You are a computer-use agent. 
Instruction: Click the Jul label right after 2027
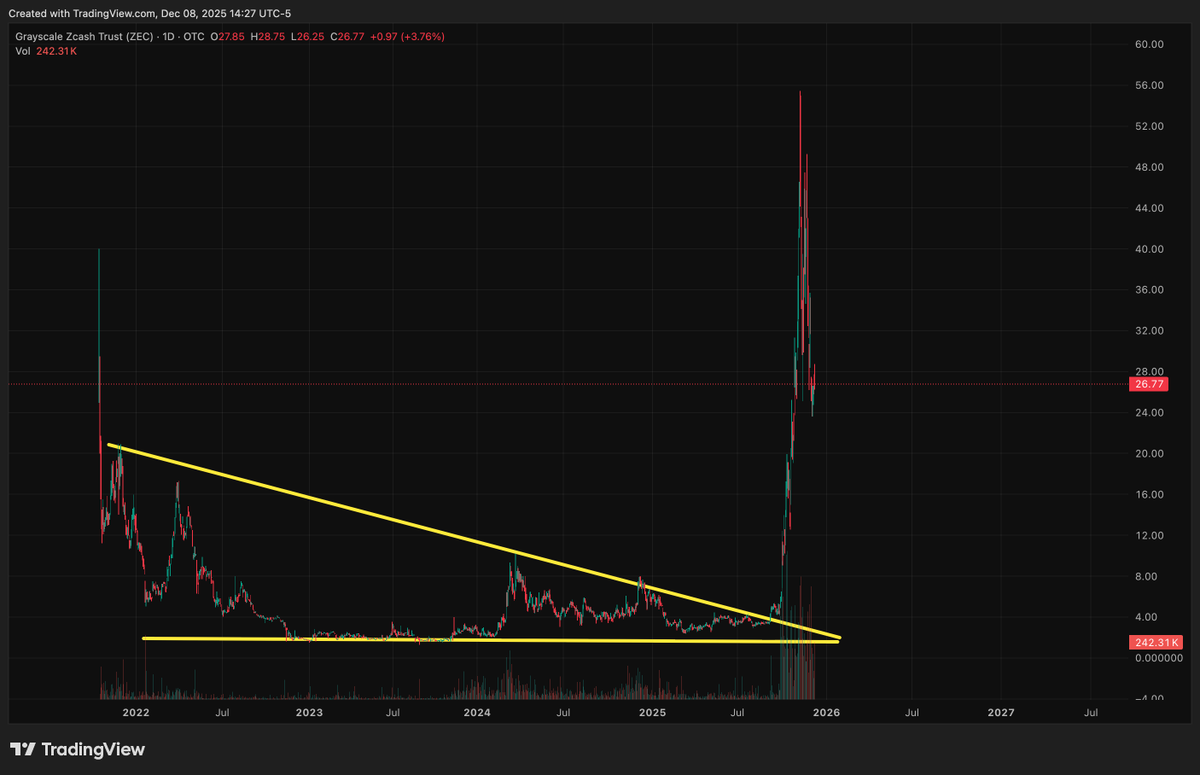coord(1091,712)
